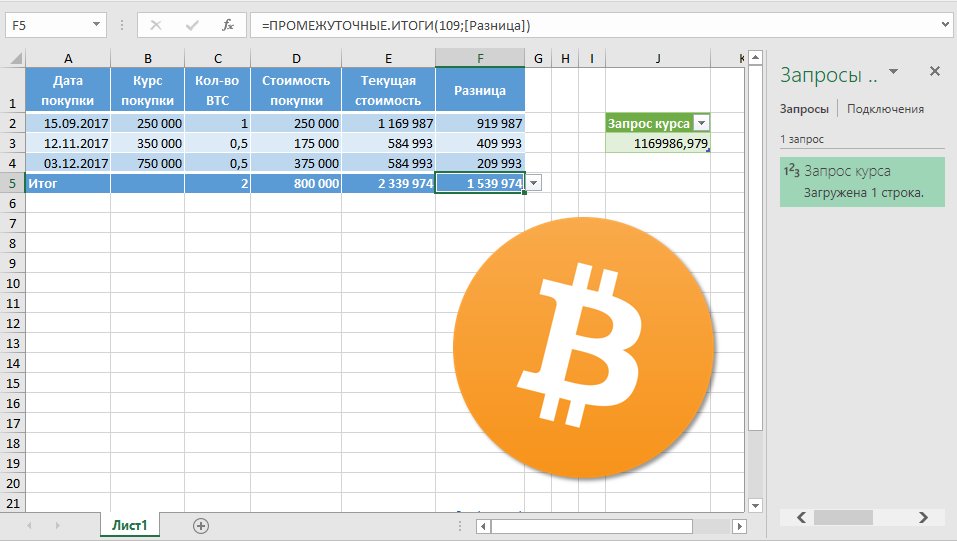957x541 pixels.
Task: Click the vertical scrollbar up arrow
Action: [x=756, y=58]
